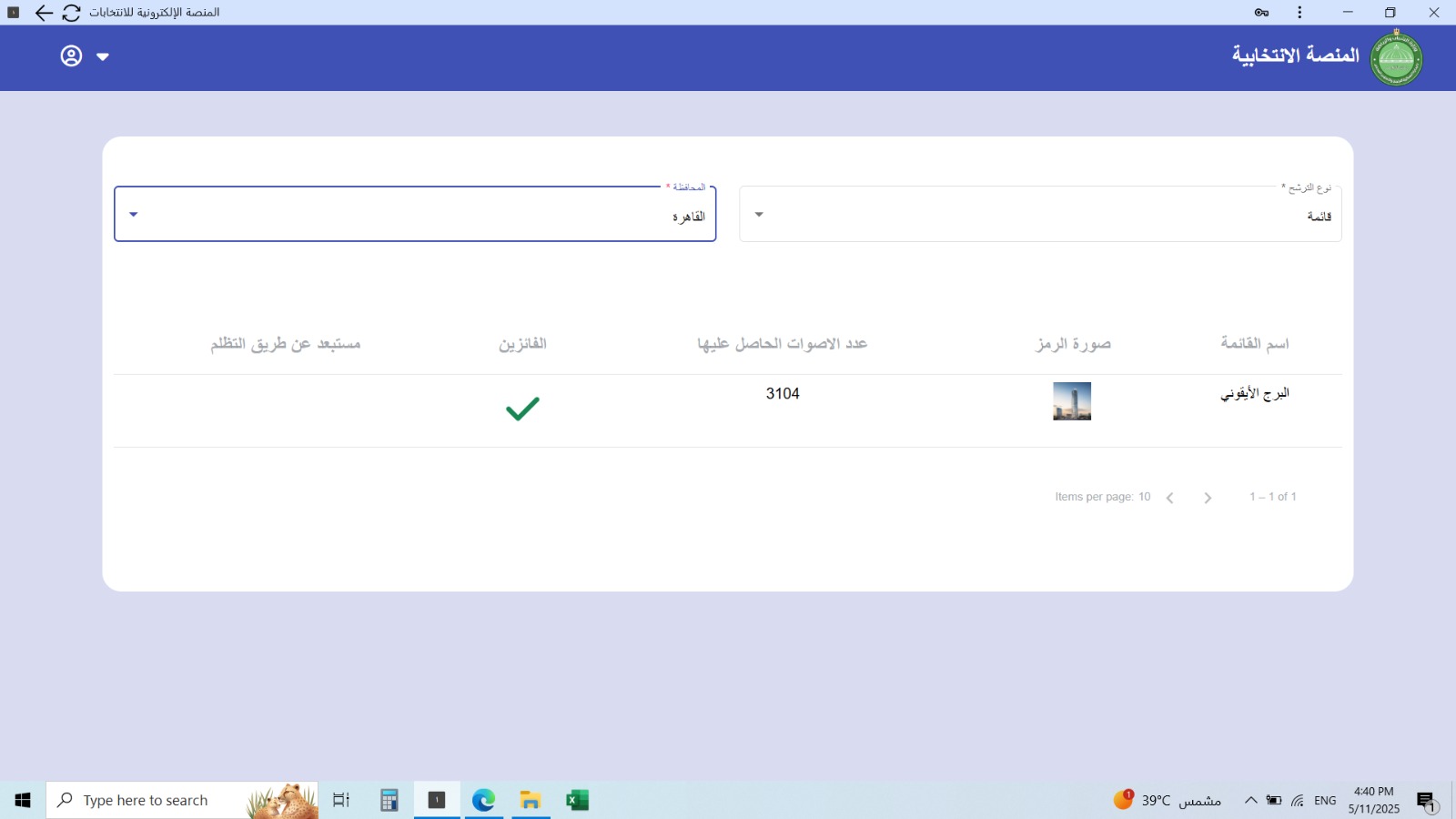1456x819 pixels.
Task: Open the نوع الترشح dropdown showing قائمة
Action: click(1040, 215)
